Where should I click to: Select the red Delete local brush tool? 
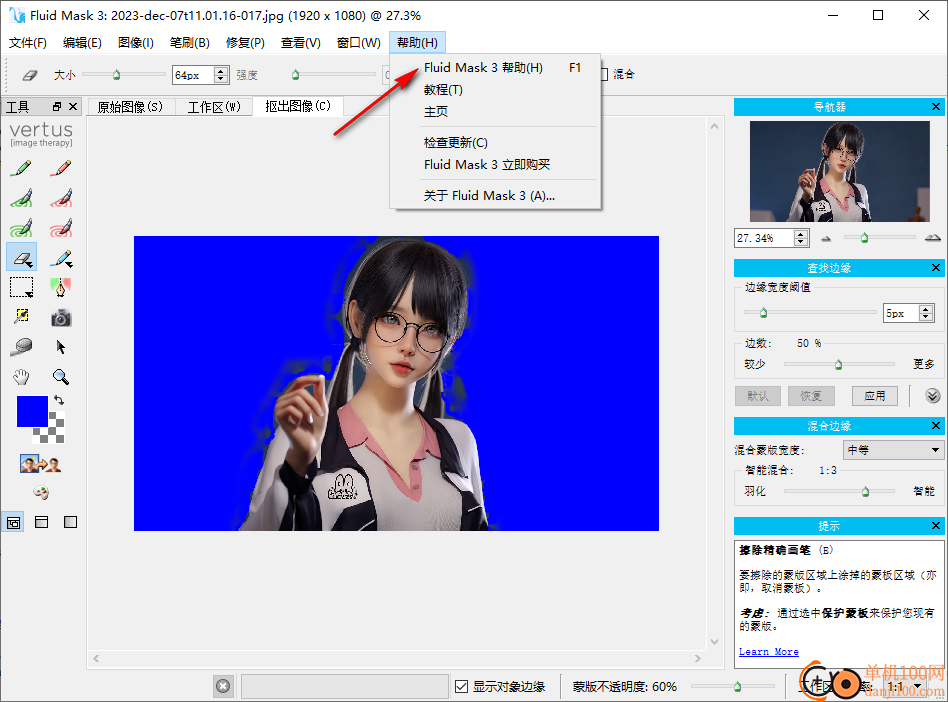point(60,198)
